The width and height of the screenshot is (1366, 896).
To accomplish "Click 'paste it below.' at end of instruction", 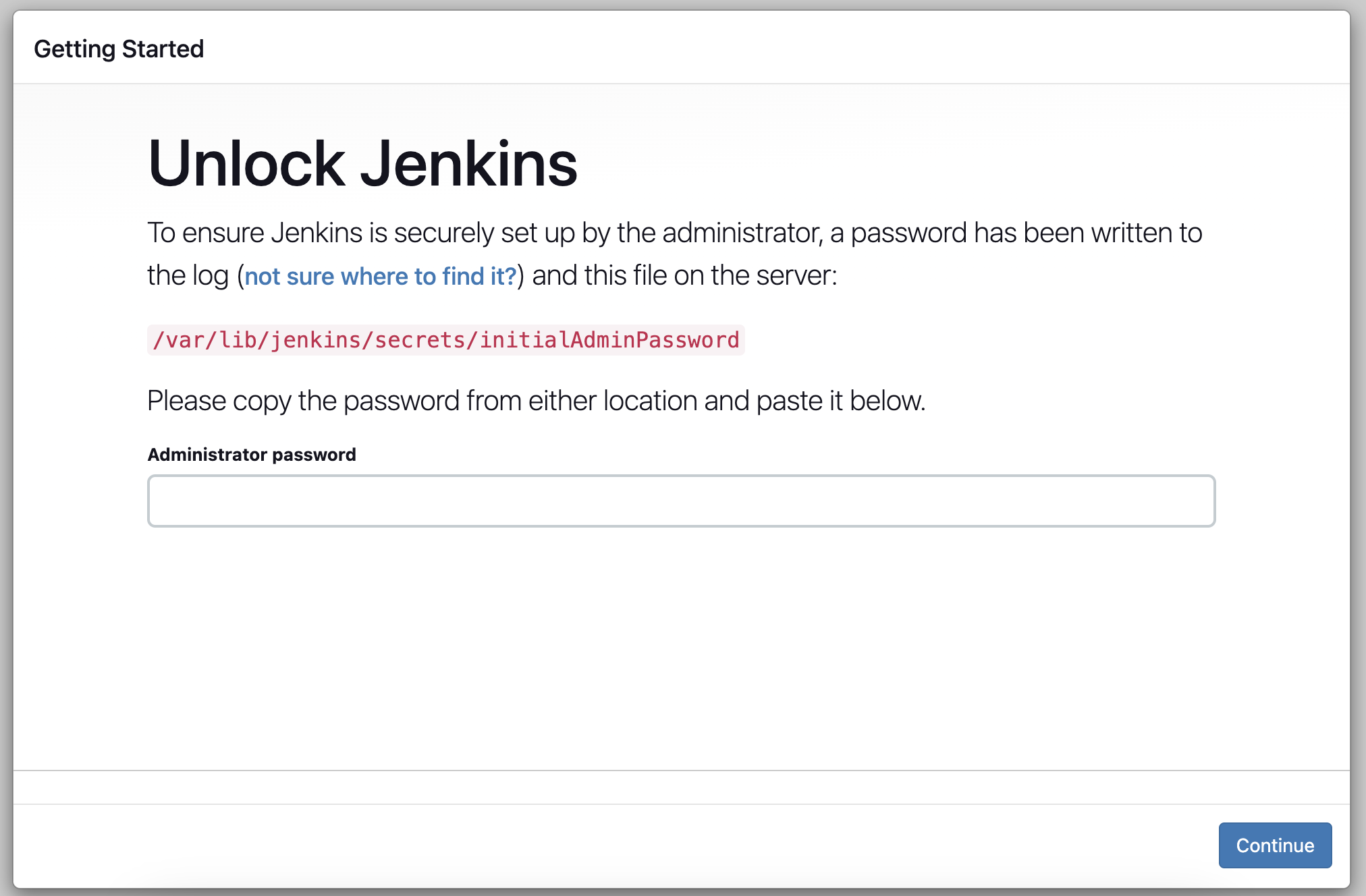I will [x=840, y=401].
